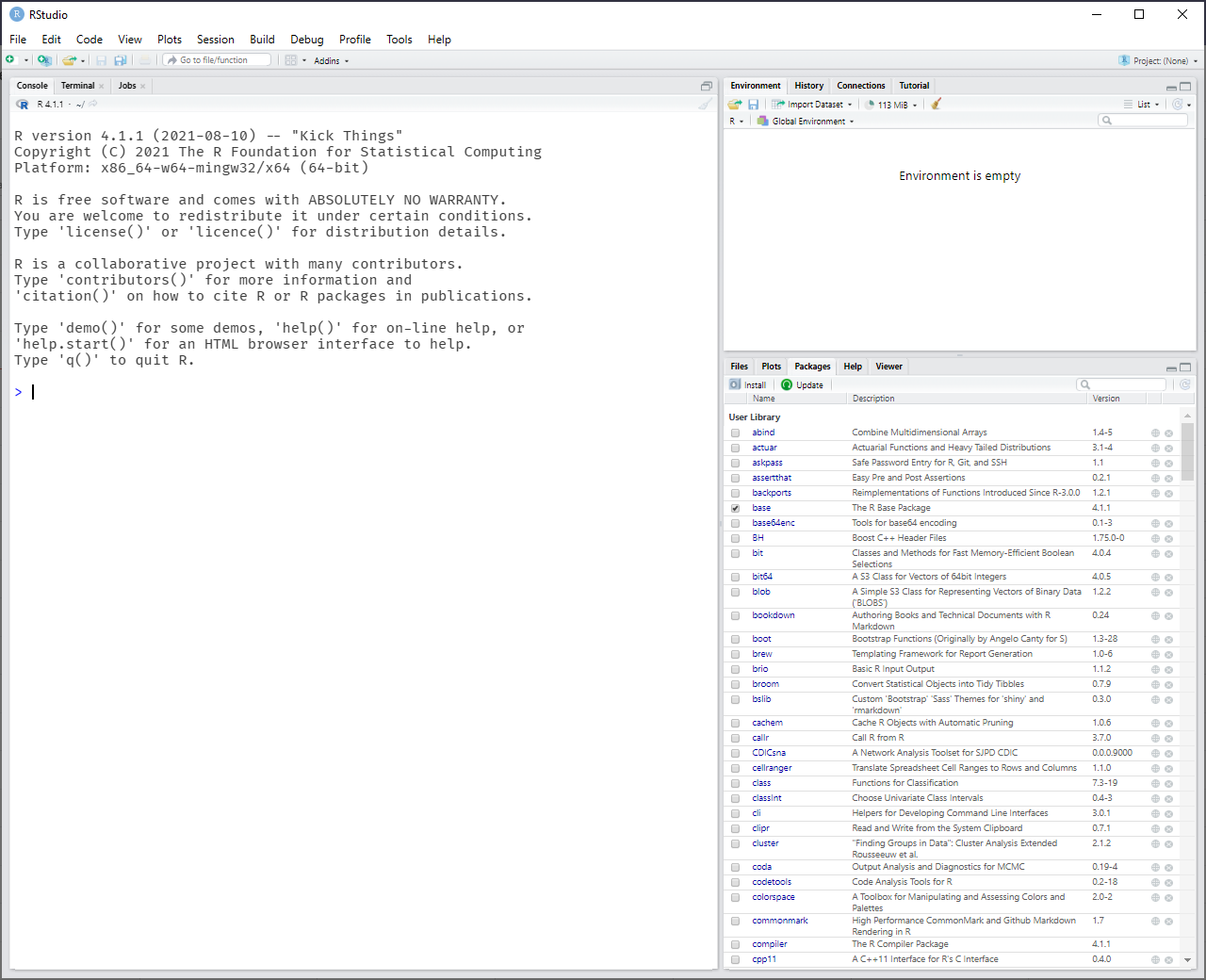Minimize the Environment pane
Viewport: 1206px width, 980px height.
click(1171, 87)
